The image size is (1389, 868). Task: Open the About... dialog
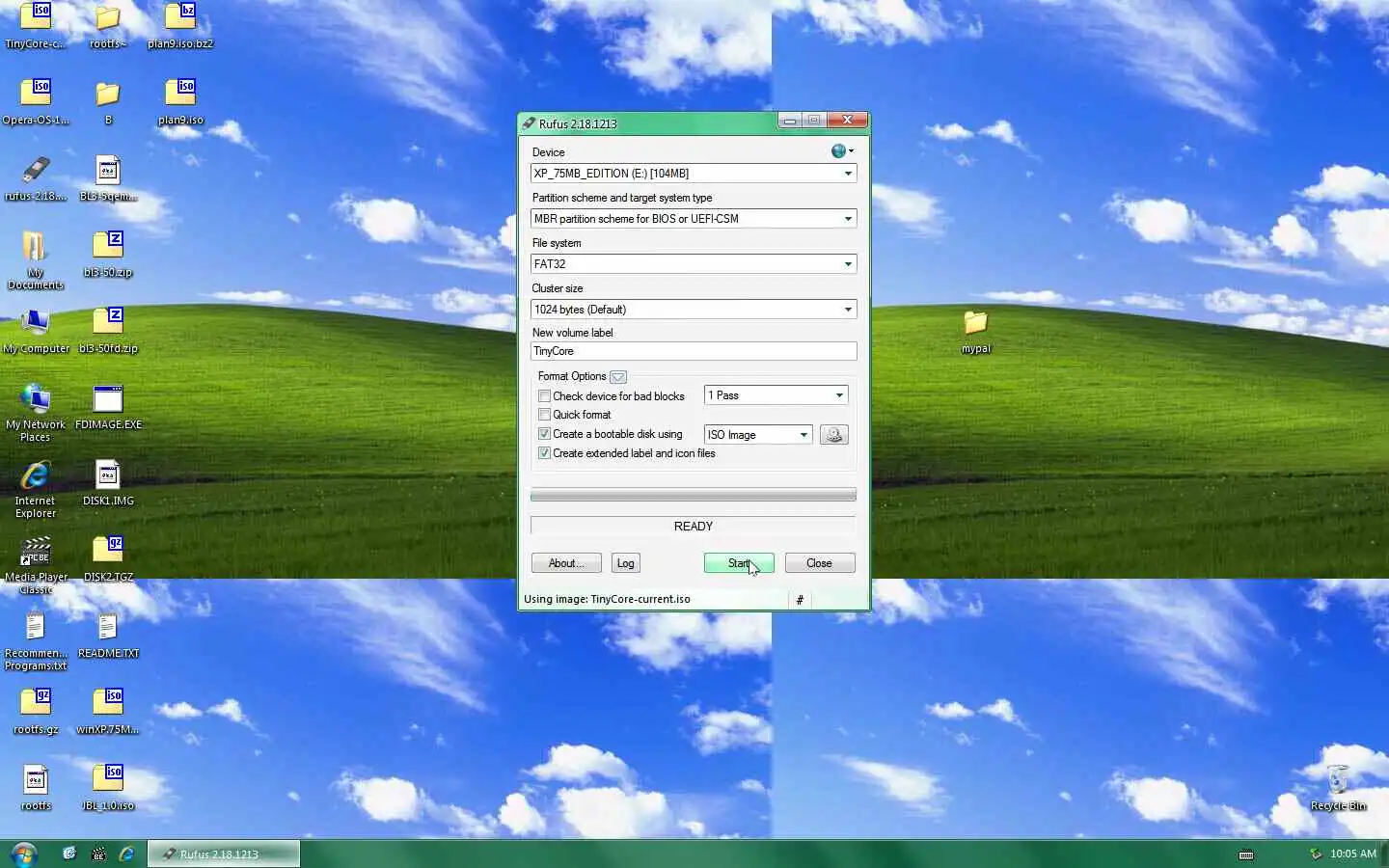pyautogui.click(x=566, y=563)
